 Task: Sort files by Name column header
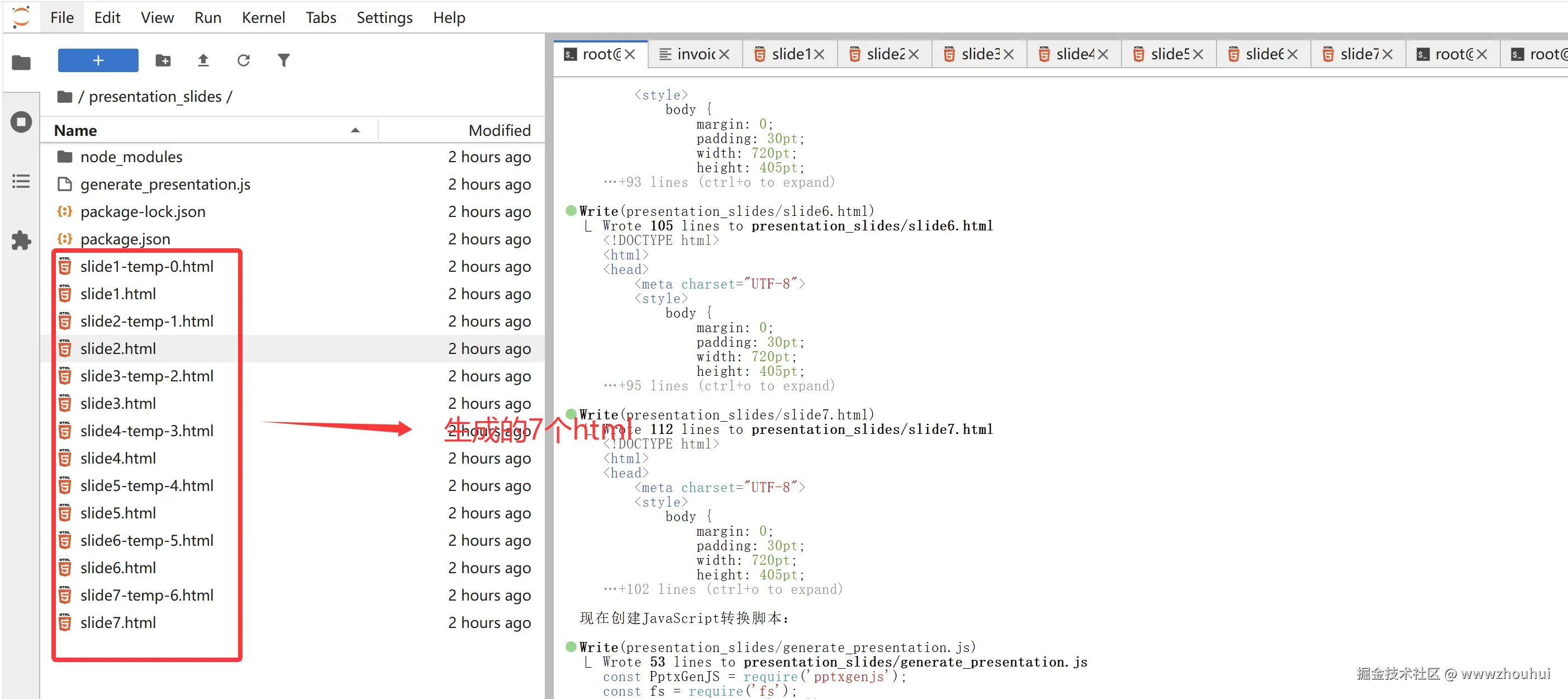[75, 130]
